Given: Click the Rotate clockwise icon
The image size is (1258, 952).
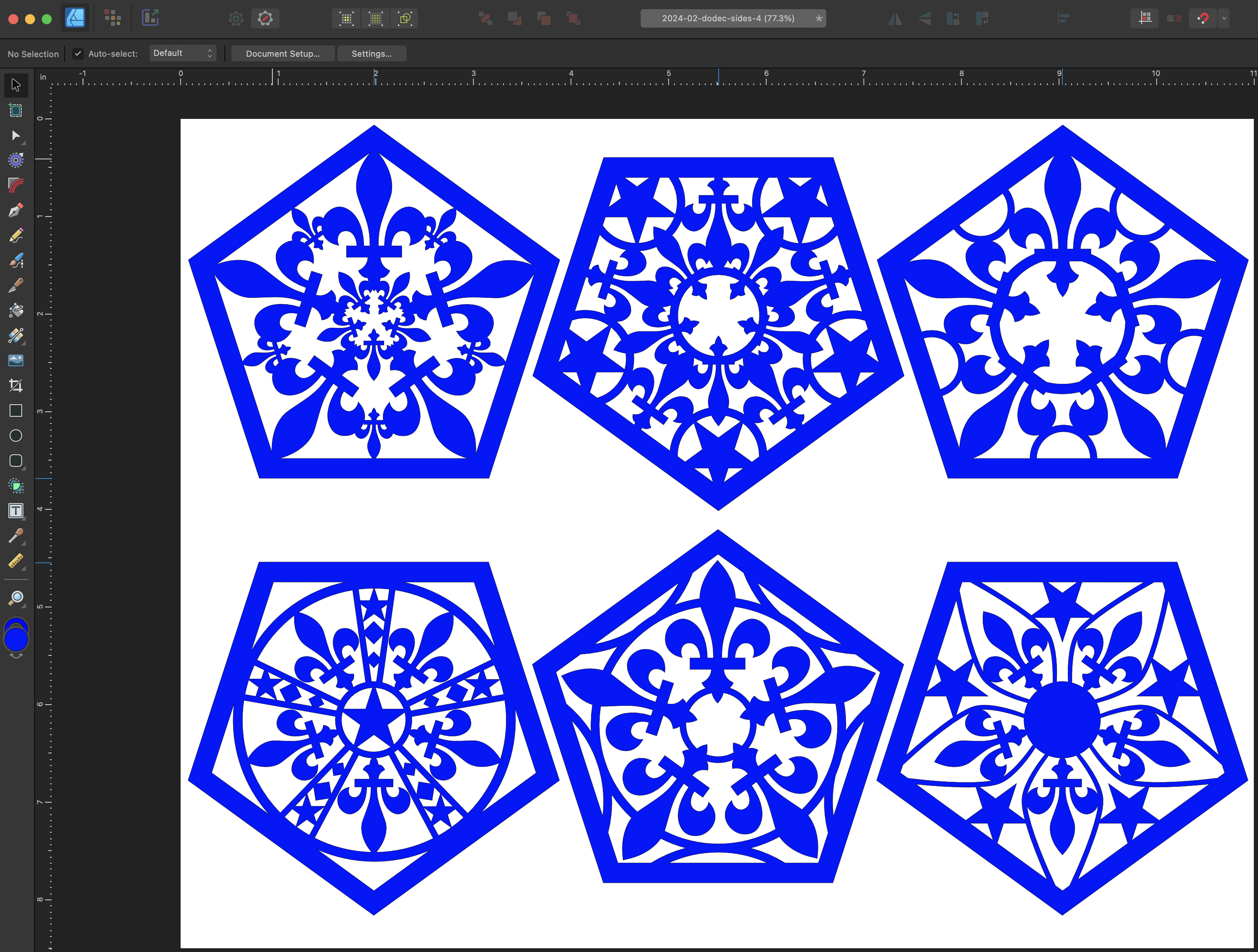Looking at the screenshot, I should pyautogui.click(x=982, y=19).
